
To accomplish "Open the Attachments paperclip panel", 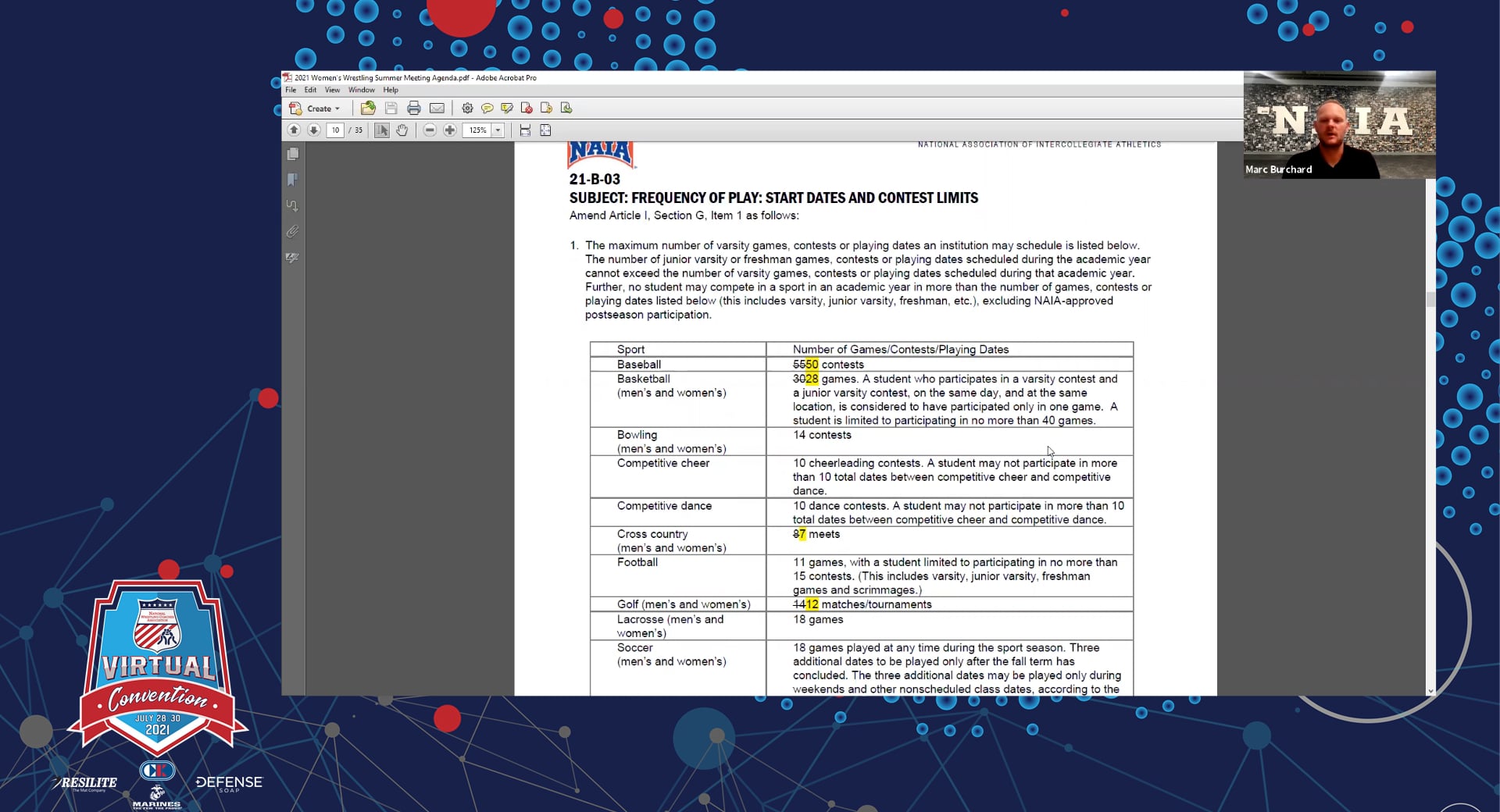I will tap(293, 232).
